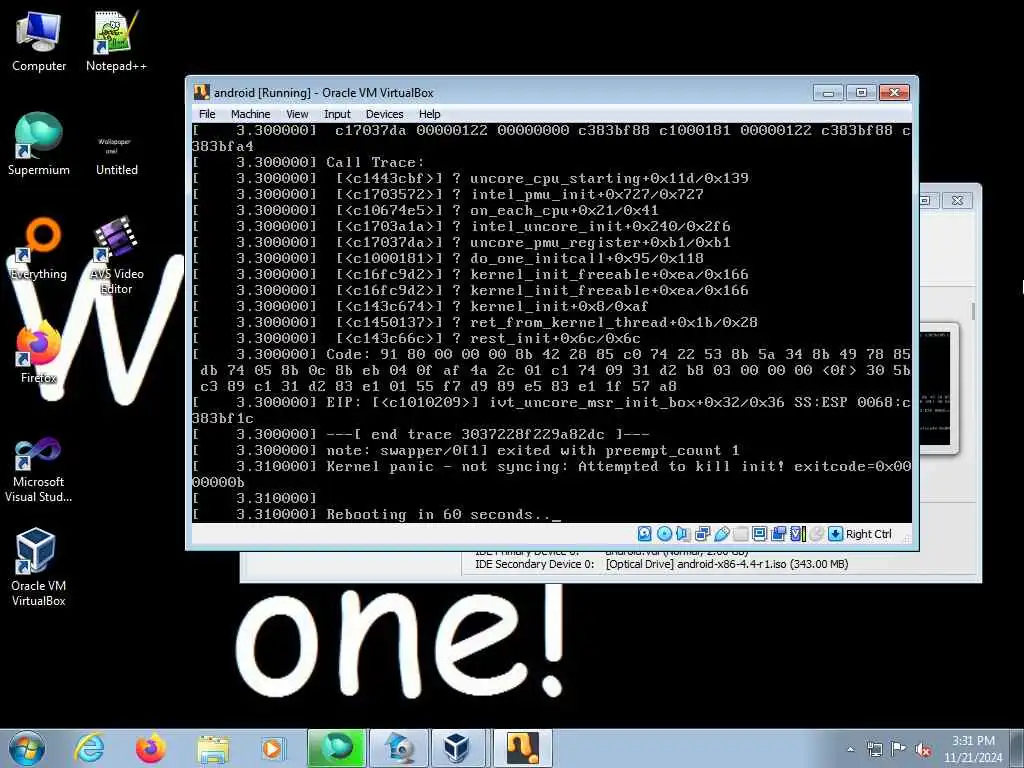Click the IDE Secondary Device 0 label
Screen dimensions: 1024x768
pyautogui.click(x=534, y=564)
